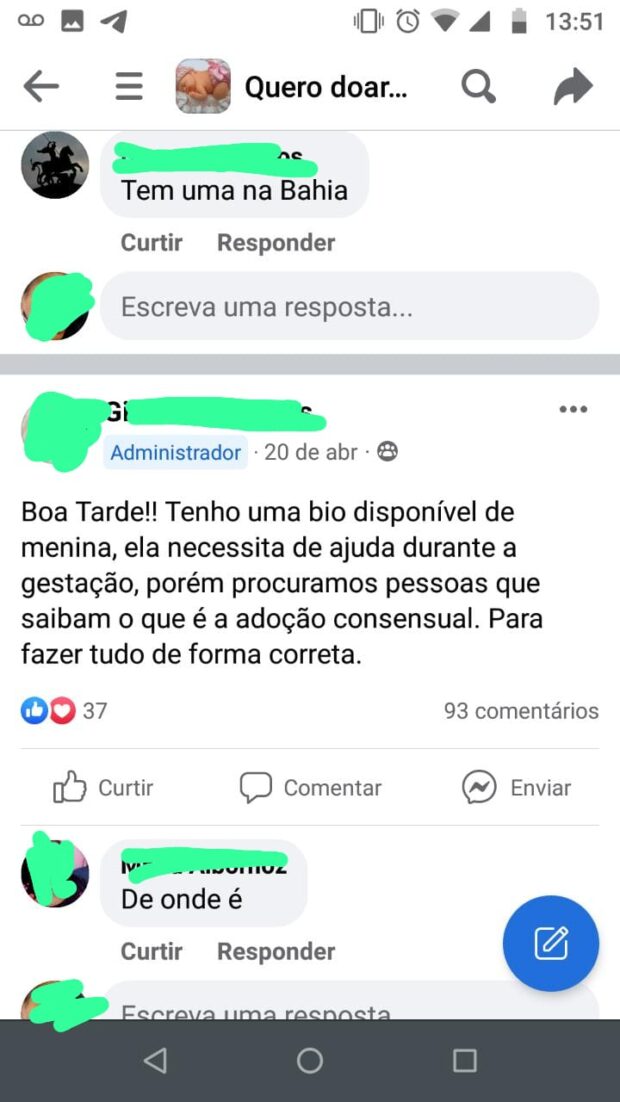The image size is (620, 1102).
Task: Tap Curtir under Bahia comment
Action: 151,242
